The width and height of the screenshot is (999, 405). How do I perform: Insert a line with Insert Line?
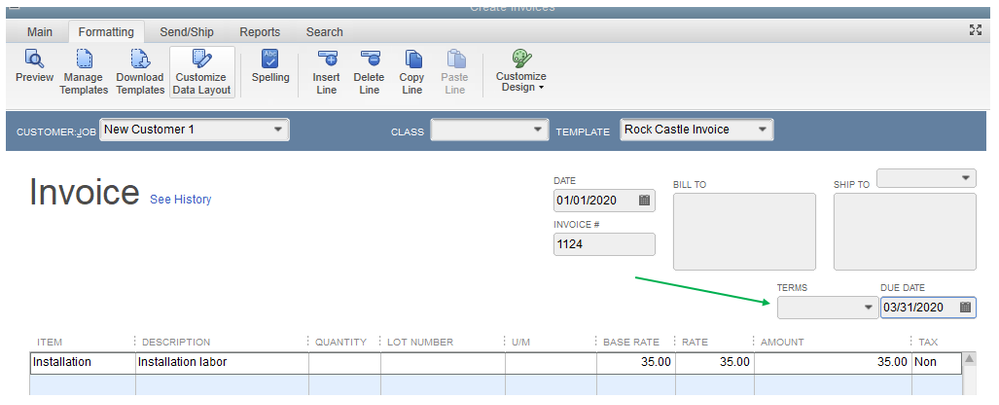pos(326,73)
